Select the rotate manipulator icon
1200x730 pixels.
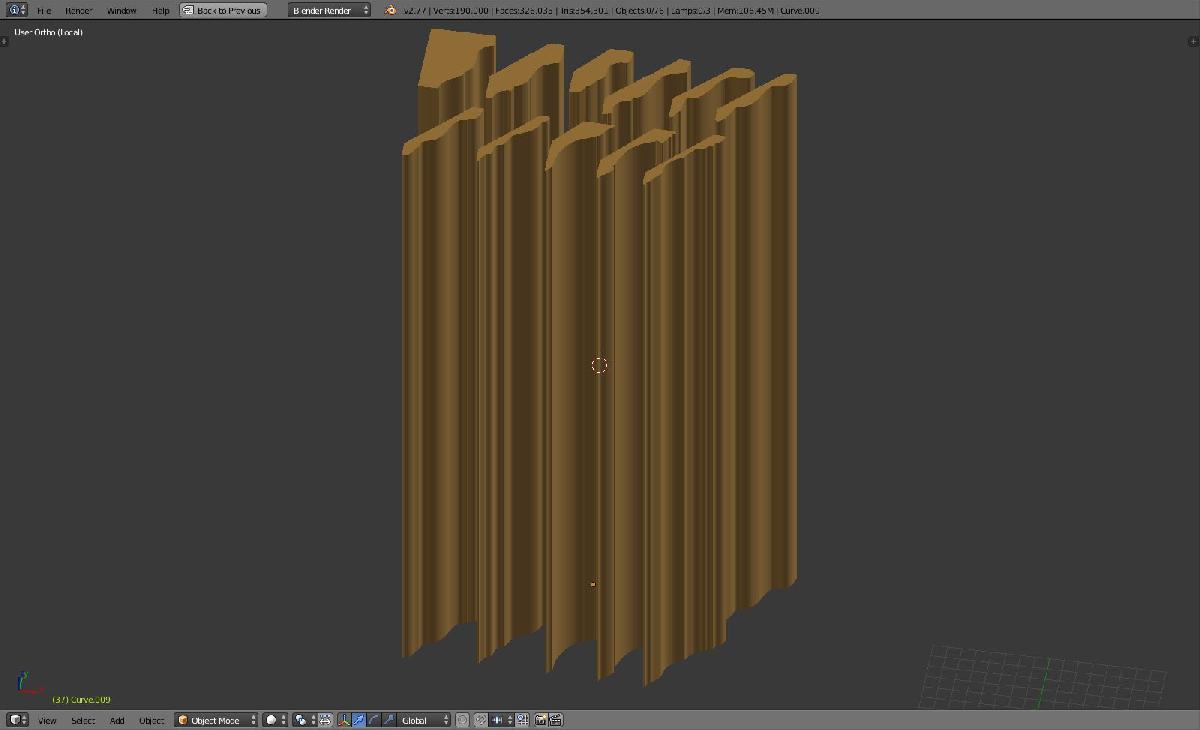(374, 720)
